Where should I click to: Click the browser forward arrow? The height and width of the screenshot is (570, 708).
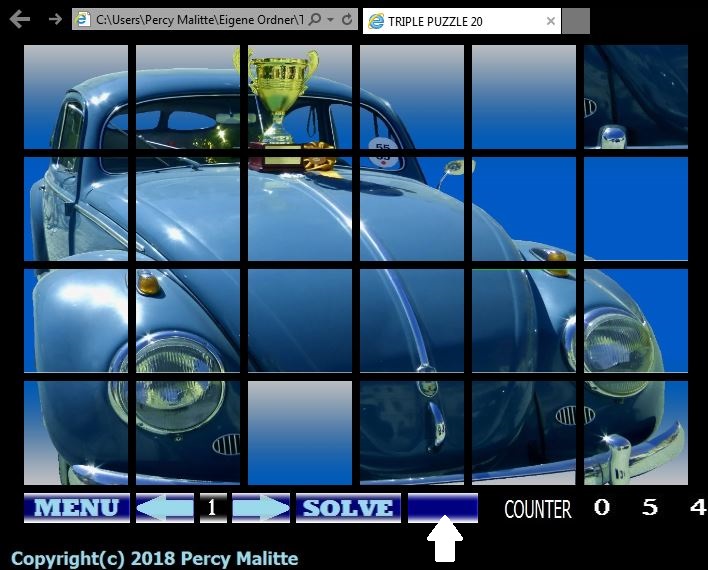(x=55, y=19)
